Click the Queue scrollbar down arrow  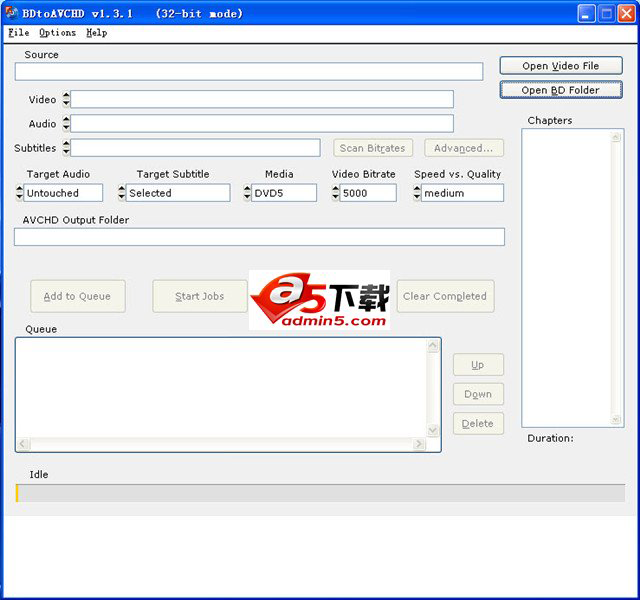433,430
